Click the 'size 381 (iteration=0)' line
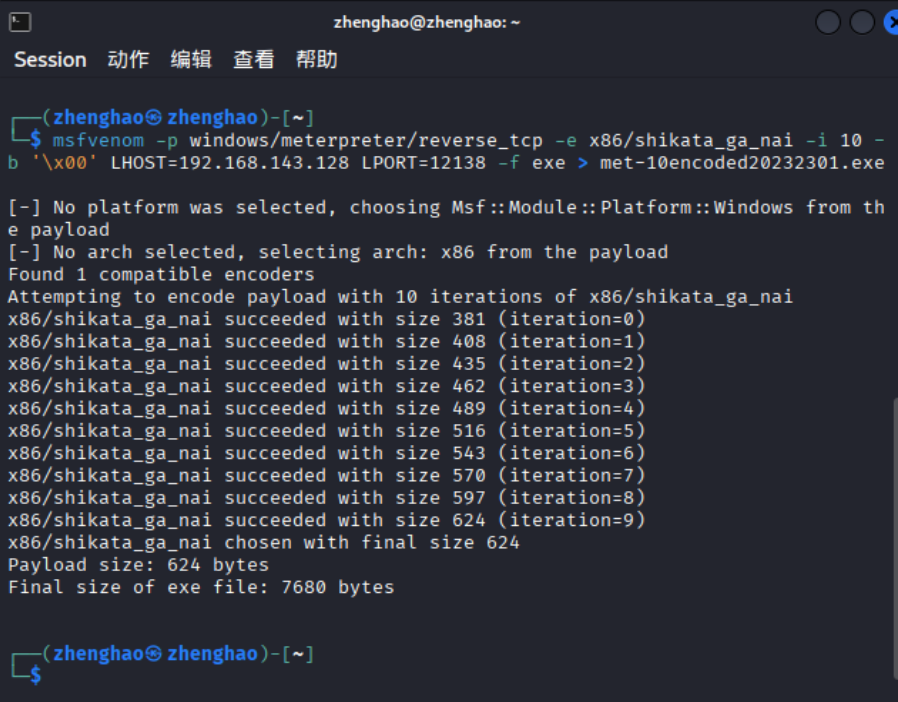898x702 pixels. [326, 319]
